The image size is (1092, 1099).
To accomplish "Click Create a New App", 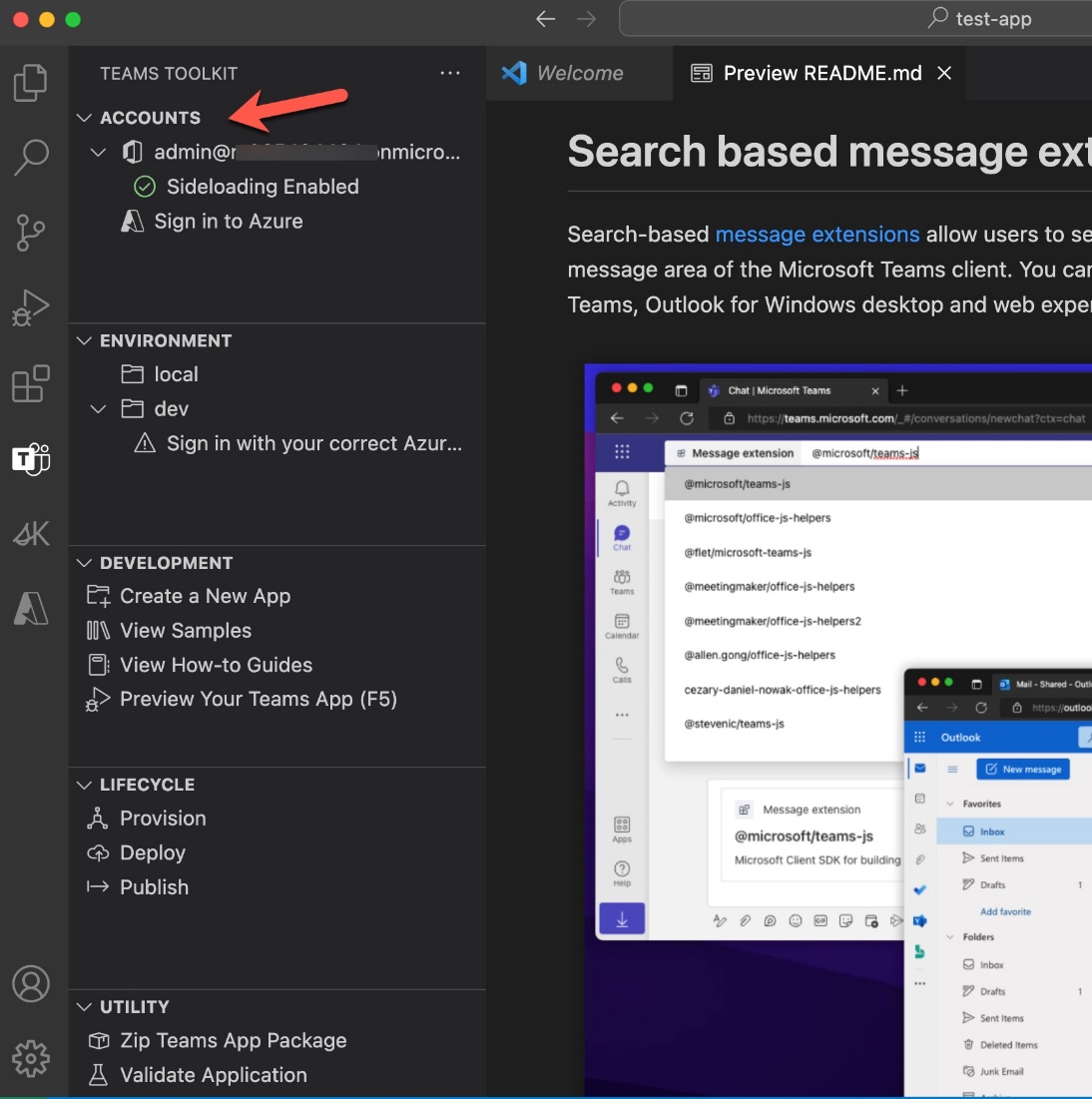I will tap(205, 596).
